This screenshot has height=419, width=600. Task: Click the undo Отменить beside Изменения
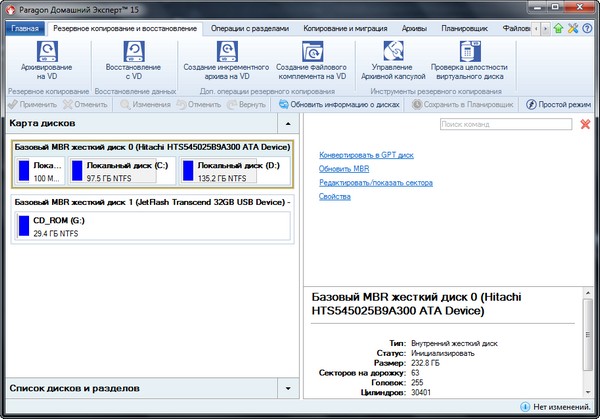click(x=199, y=104)
